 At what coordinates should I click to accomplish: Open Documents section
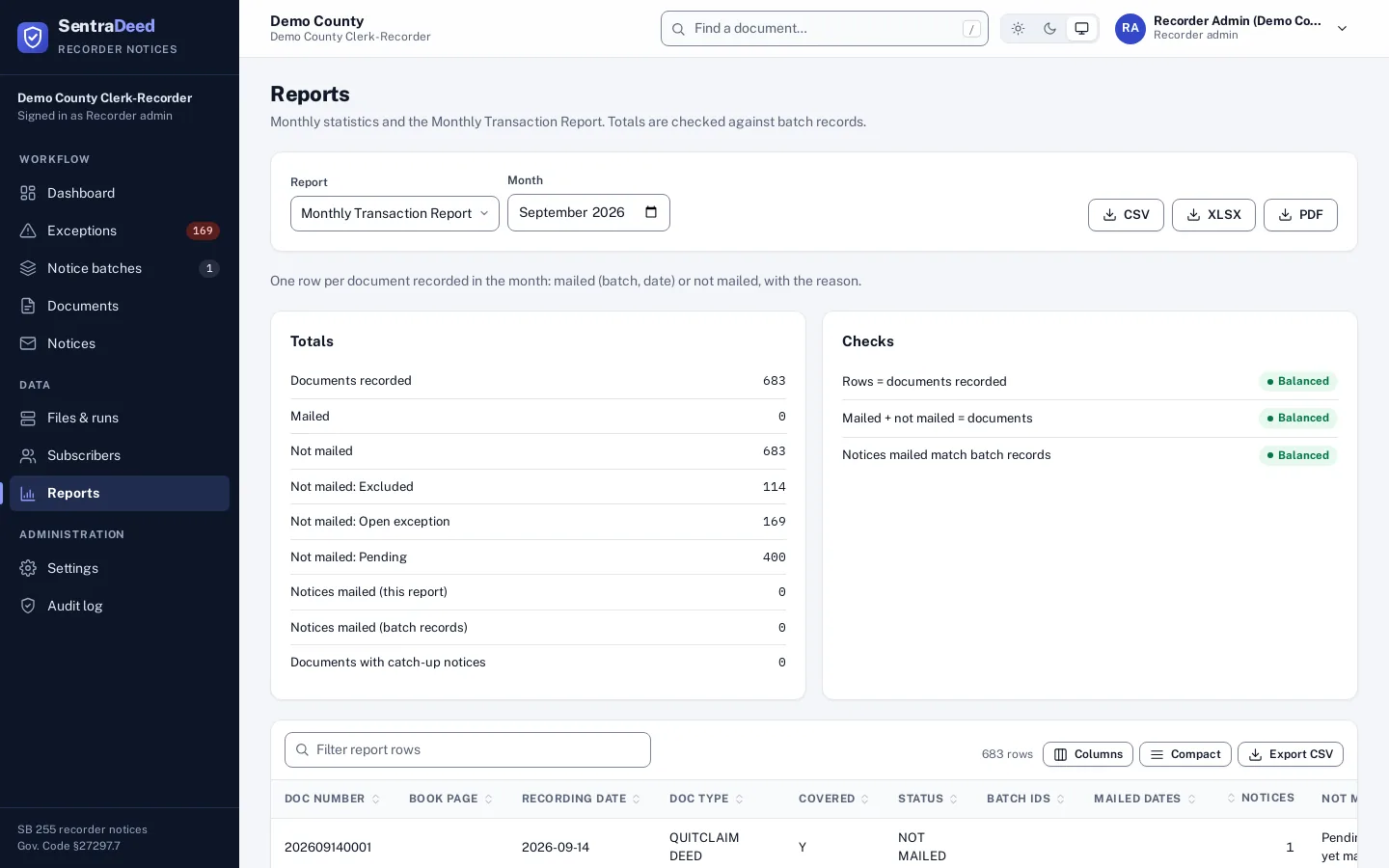(120, 306)
